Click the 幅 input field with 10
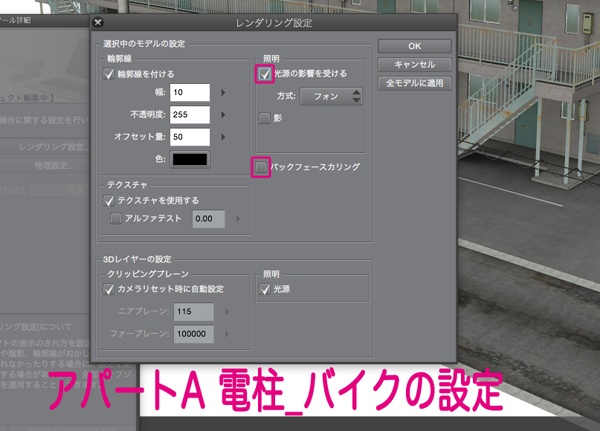This screenshot has width=600, height=431. (x=190, y=93)
